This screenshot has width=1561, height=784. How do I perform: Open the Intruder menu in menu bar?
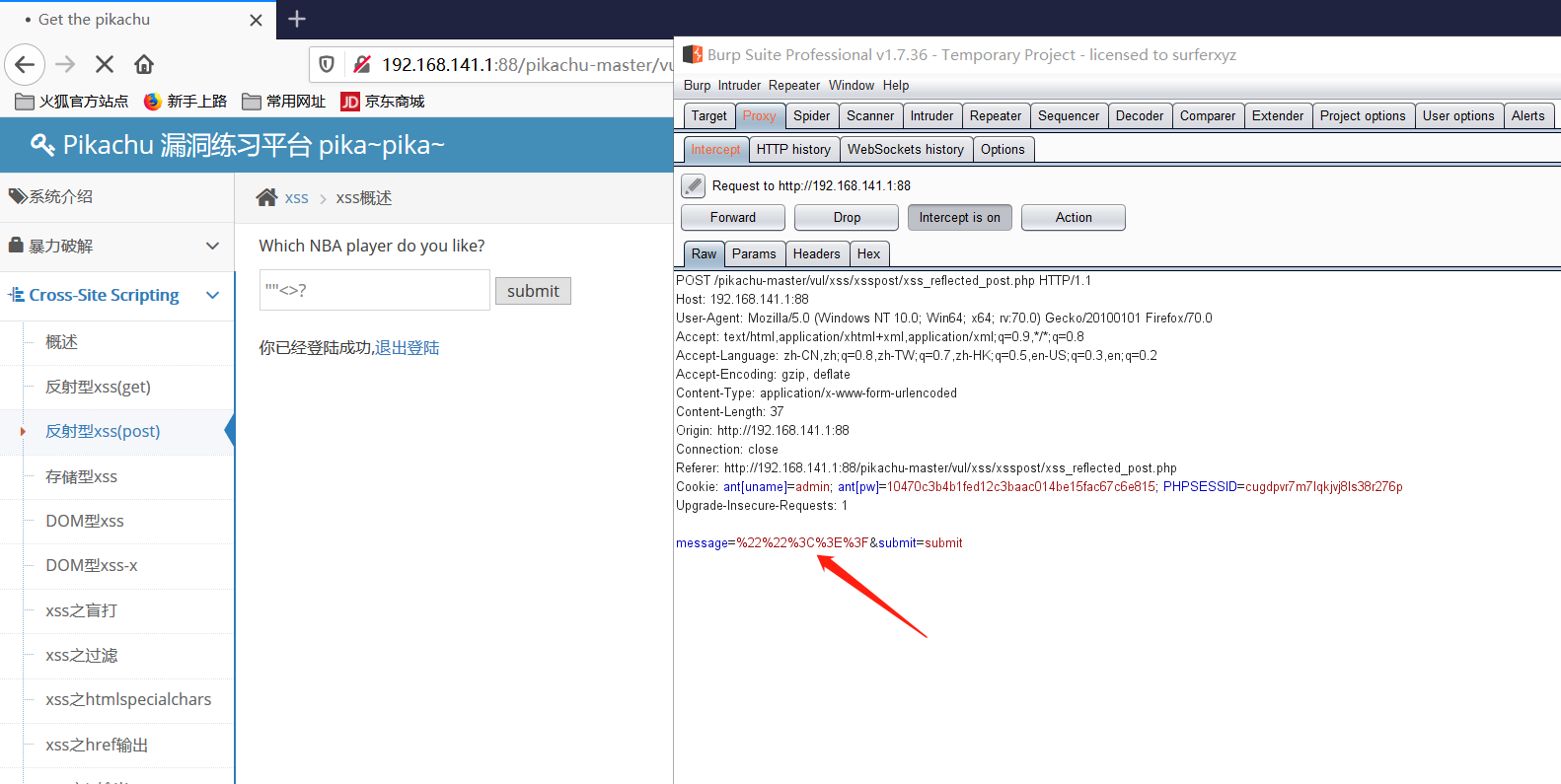(x=739, y=86)
